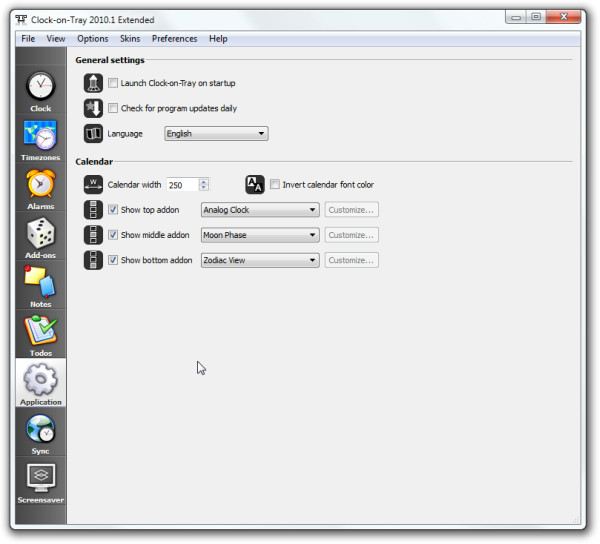Image resolution: width=600 pixels, height=544 pixels.
Task: Open the Notes section
Action: (41, 287)
